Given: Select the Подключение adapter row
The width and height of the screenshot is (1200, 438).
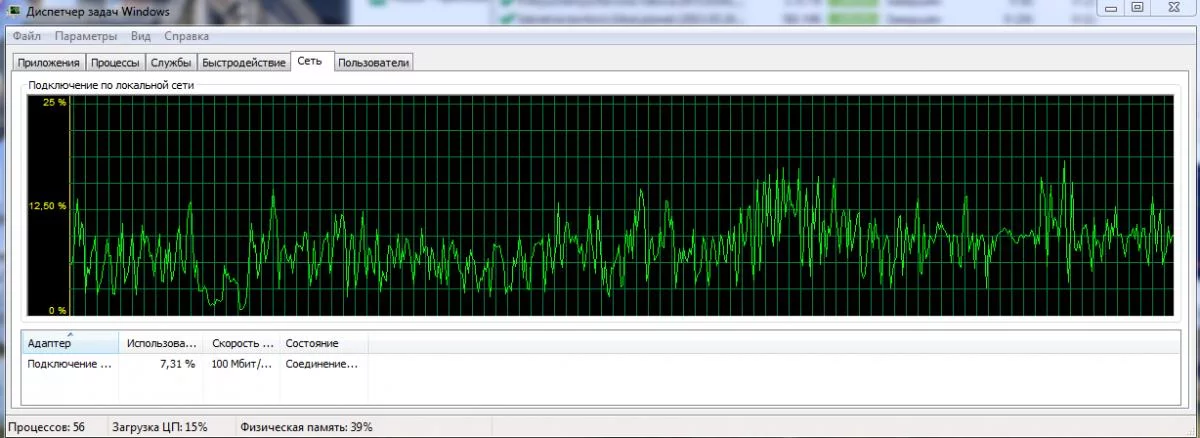Looking at the screenshot, I should point(70,364).
